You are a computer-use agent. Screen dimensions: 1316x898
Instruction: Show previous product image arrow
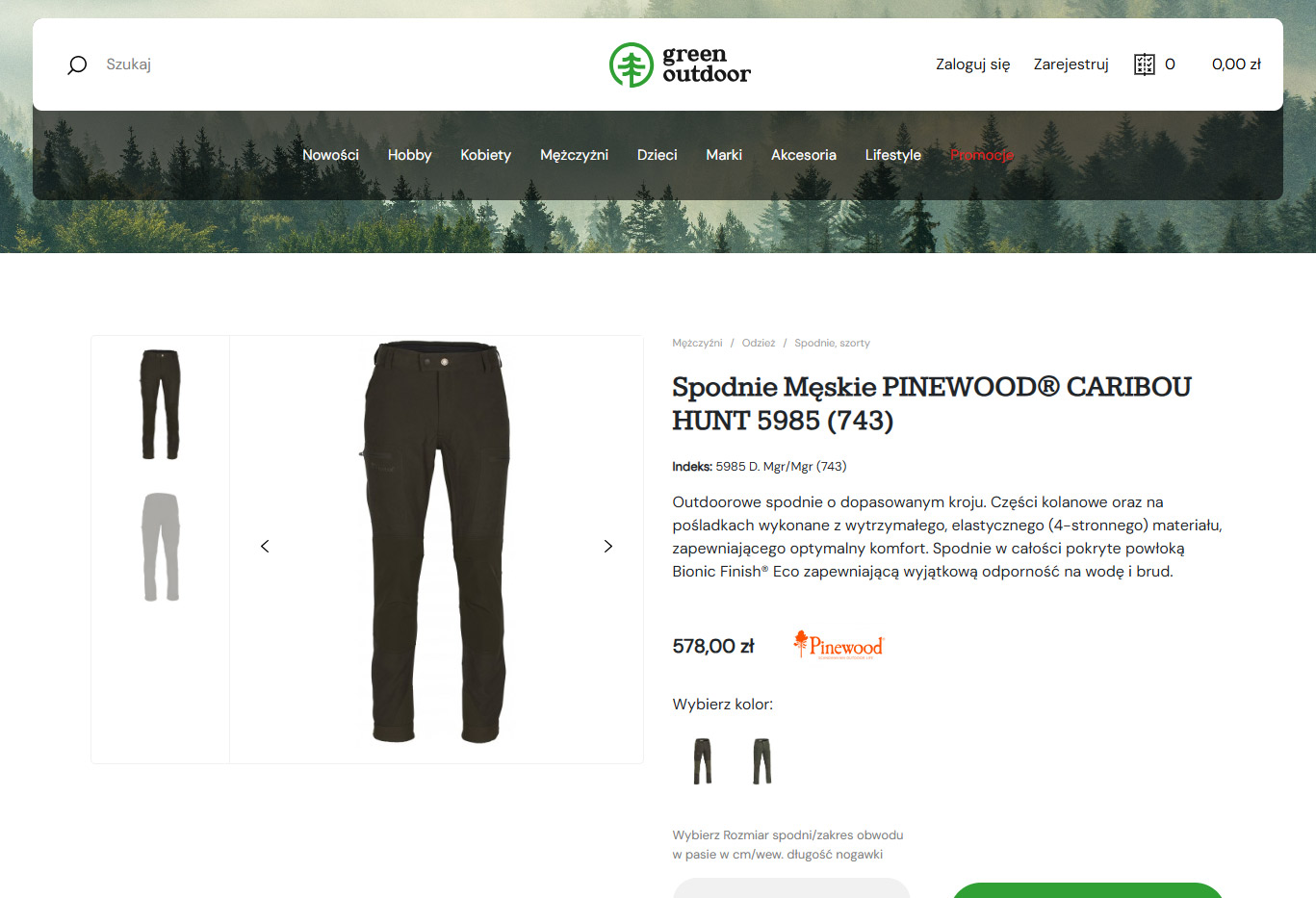click(x=265, y=547)
